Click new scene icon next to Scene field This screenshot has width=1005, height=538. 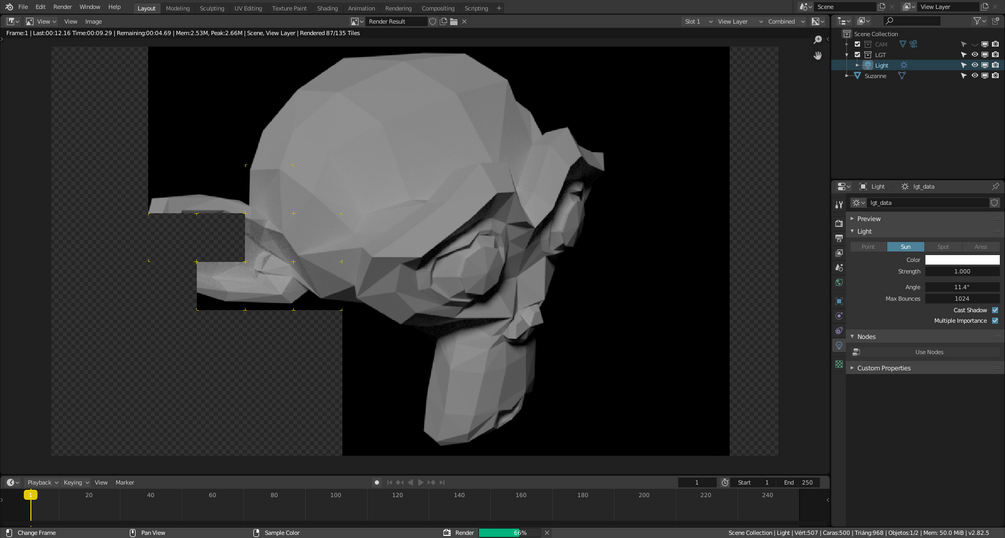[x=881, y=6]
